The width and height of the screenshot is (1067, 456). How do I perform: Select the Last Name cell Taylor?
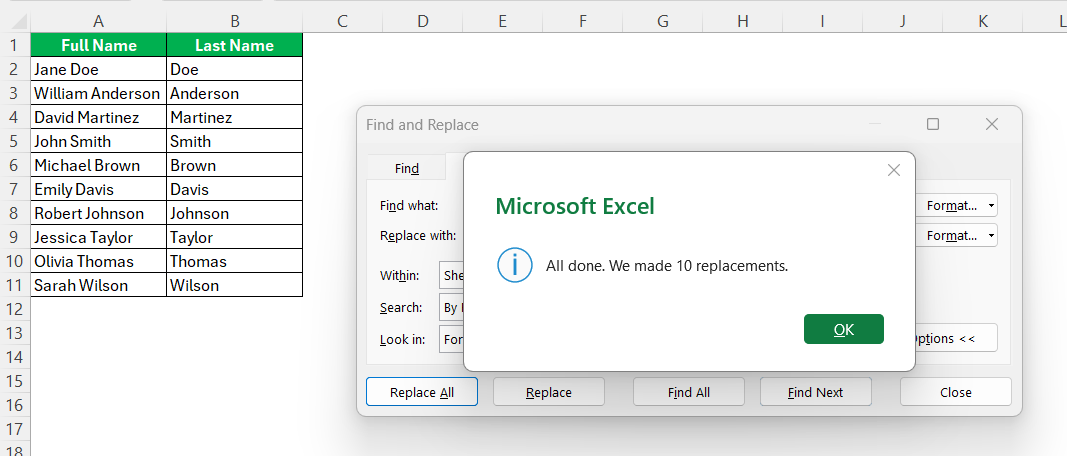[x=235, y=237]
